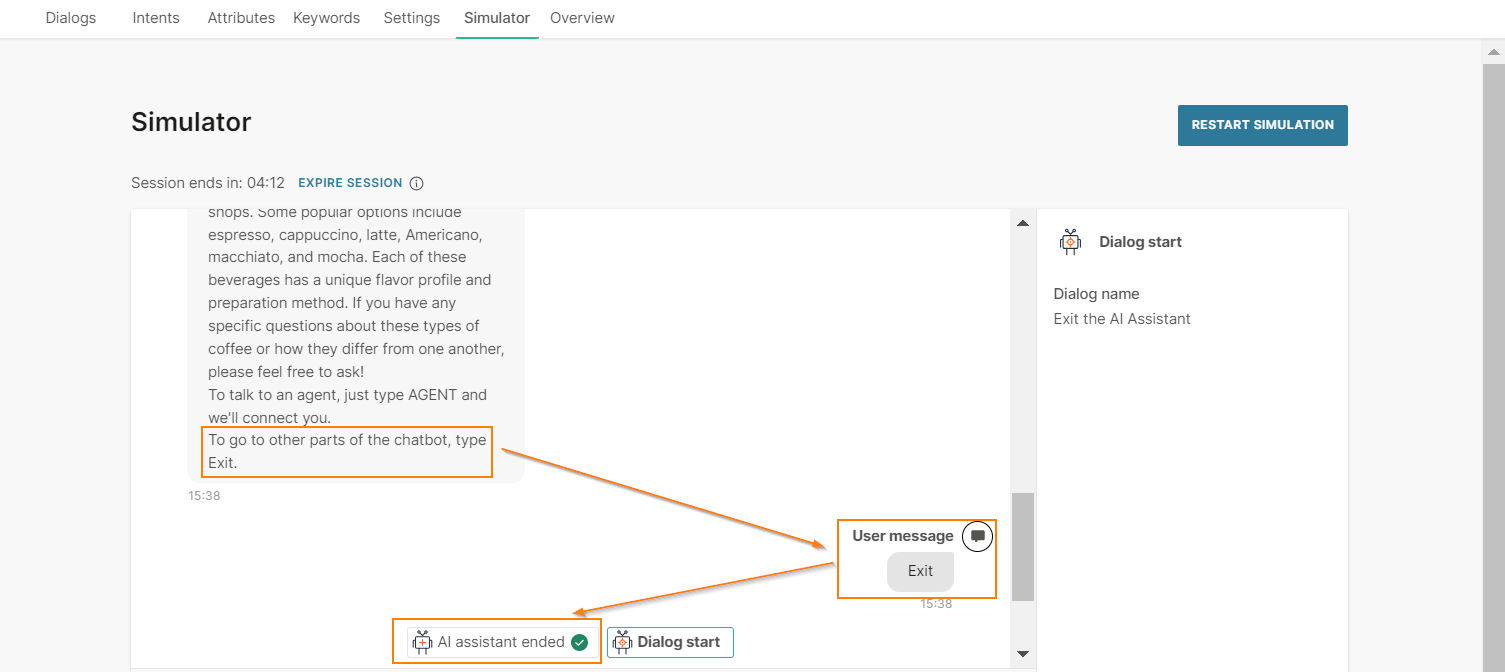This screenshot has height=672, width=1505.
Task: Click the Expire Session link
Action: 350,183
